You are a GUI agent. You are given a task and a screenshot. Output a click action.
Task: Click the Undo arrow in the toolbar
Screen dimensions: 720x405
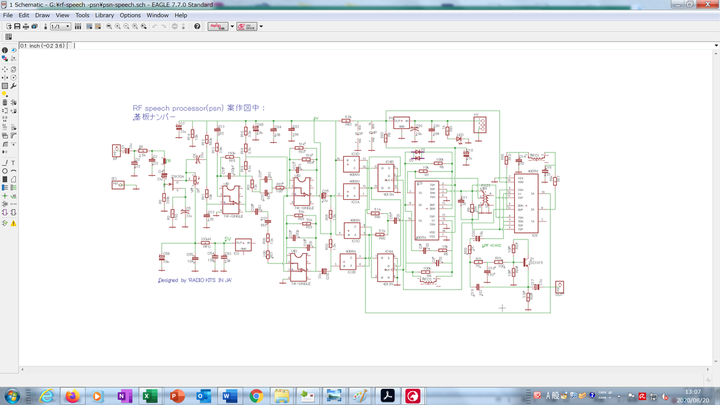pos(154,26)
